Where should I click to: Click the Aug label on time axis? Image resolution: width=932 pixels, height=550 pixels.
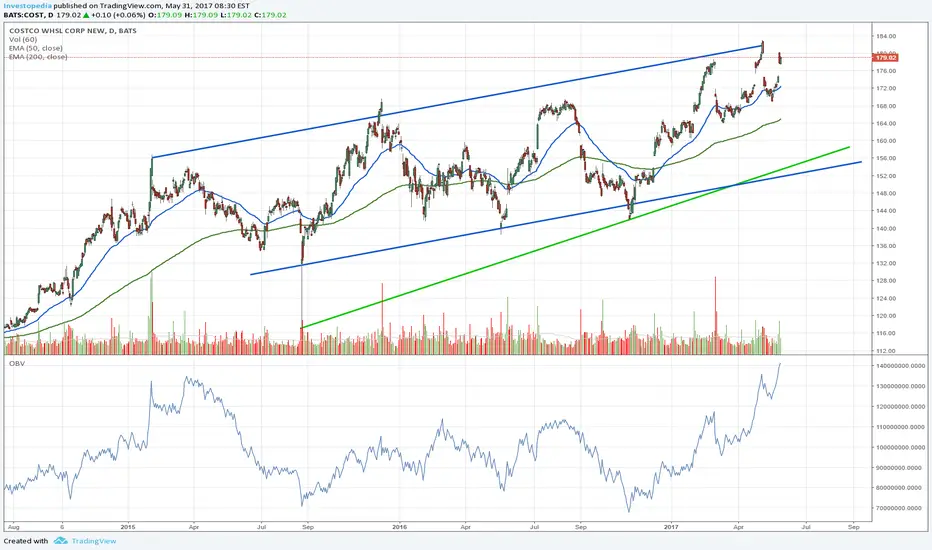pyautogui.click(x=14, y=527)
